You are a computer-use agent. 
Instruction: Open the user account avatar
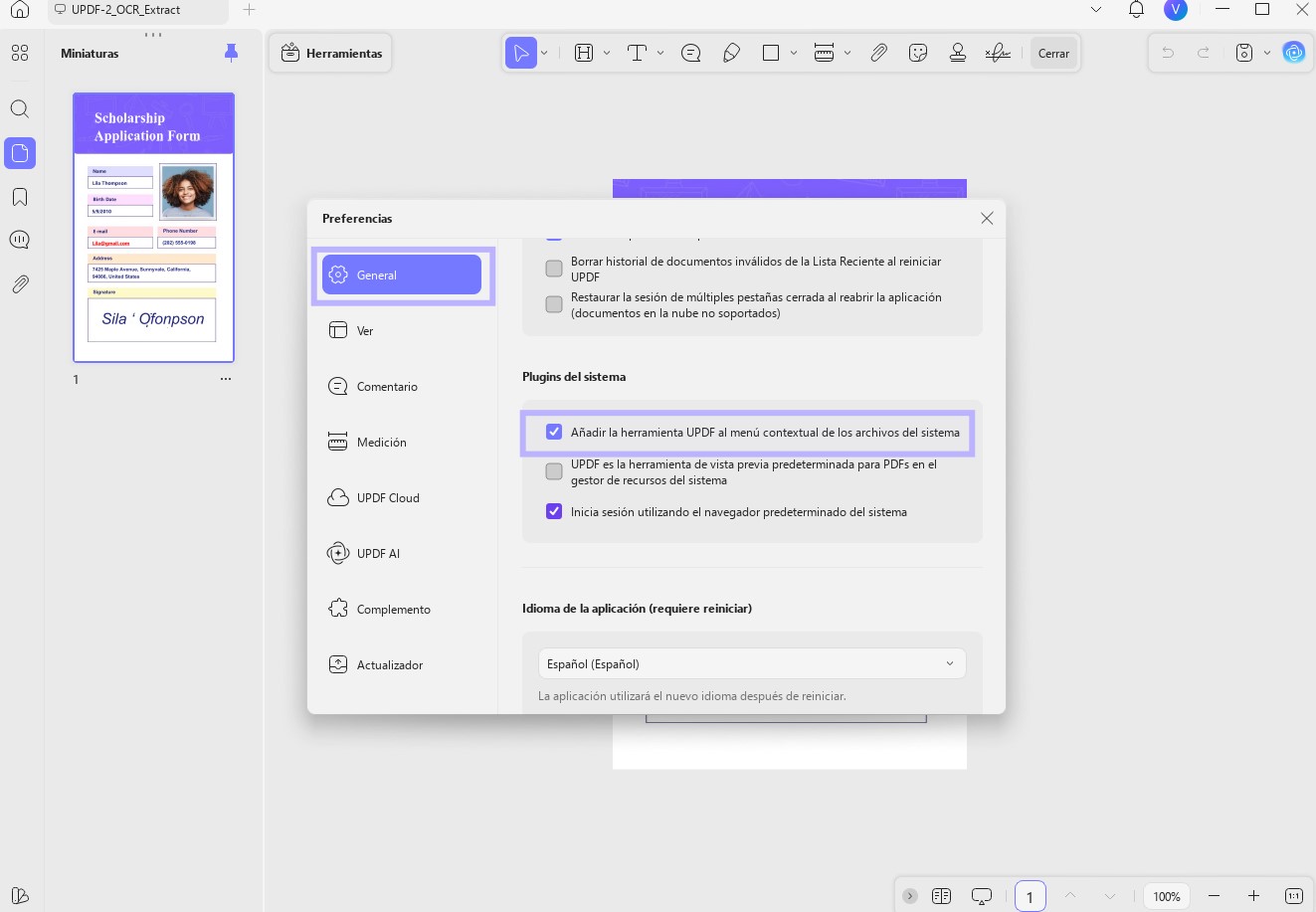coord(1176,10)
